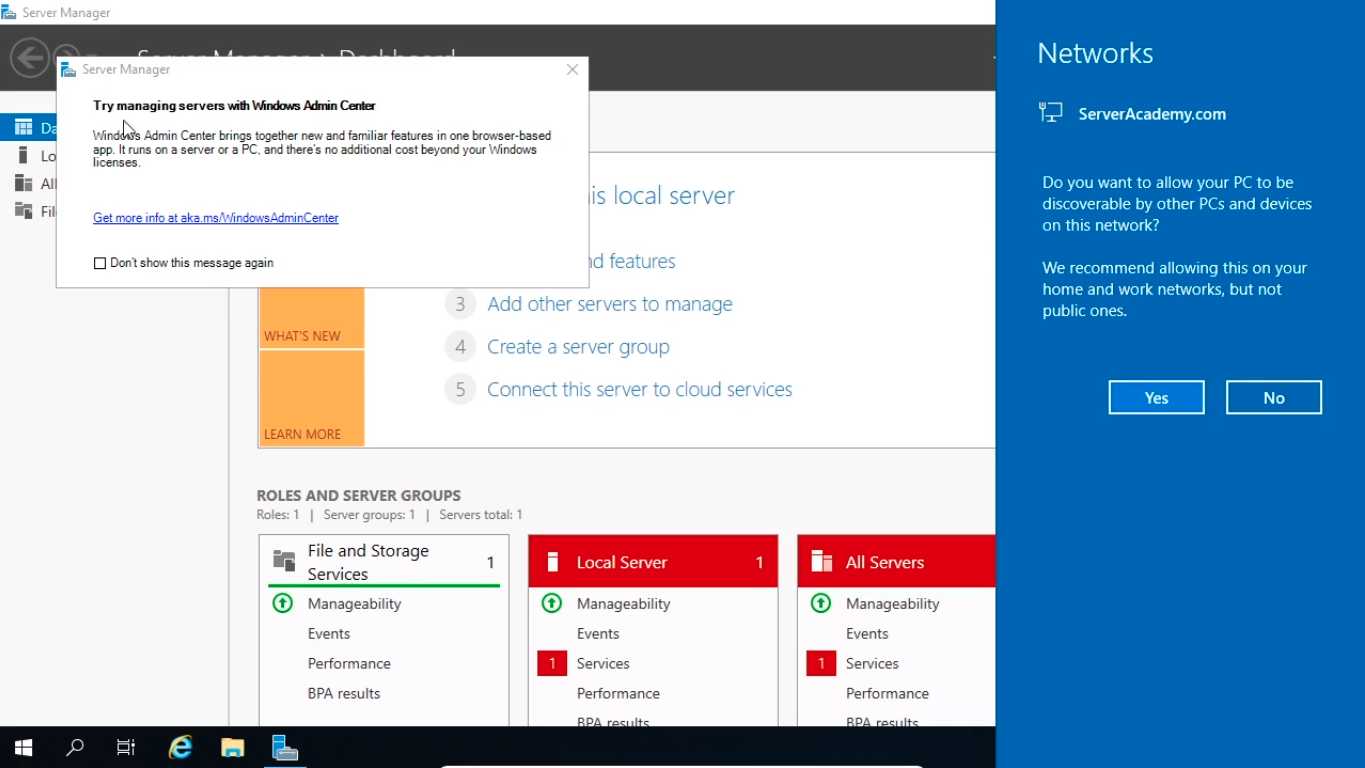Click the green Manageability icon under Local Server

(551, 603)
